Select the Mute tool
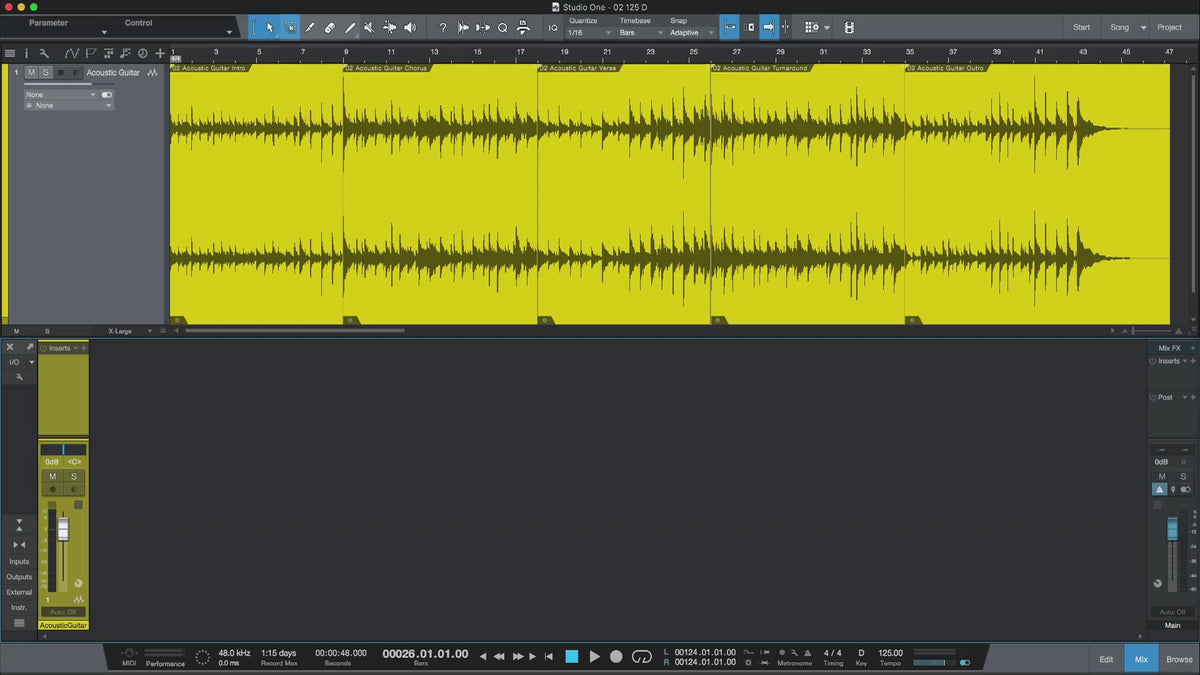Screen dimensions: 1200x675 pyautogui.click(x=369, y=28)
